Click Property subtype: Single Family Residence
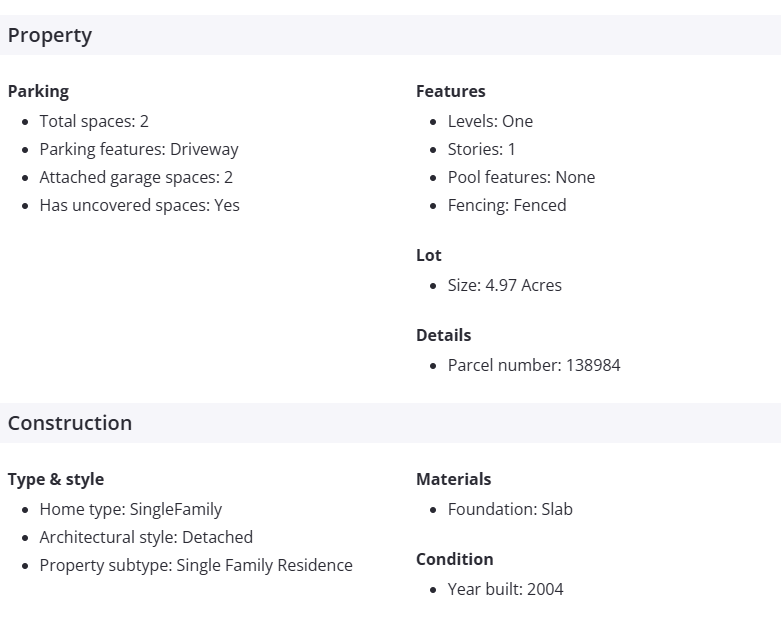Viewport: 781px width, 619px height. point(196,565)
